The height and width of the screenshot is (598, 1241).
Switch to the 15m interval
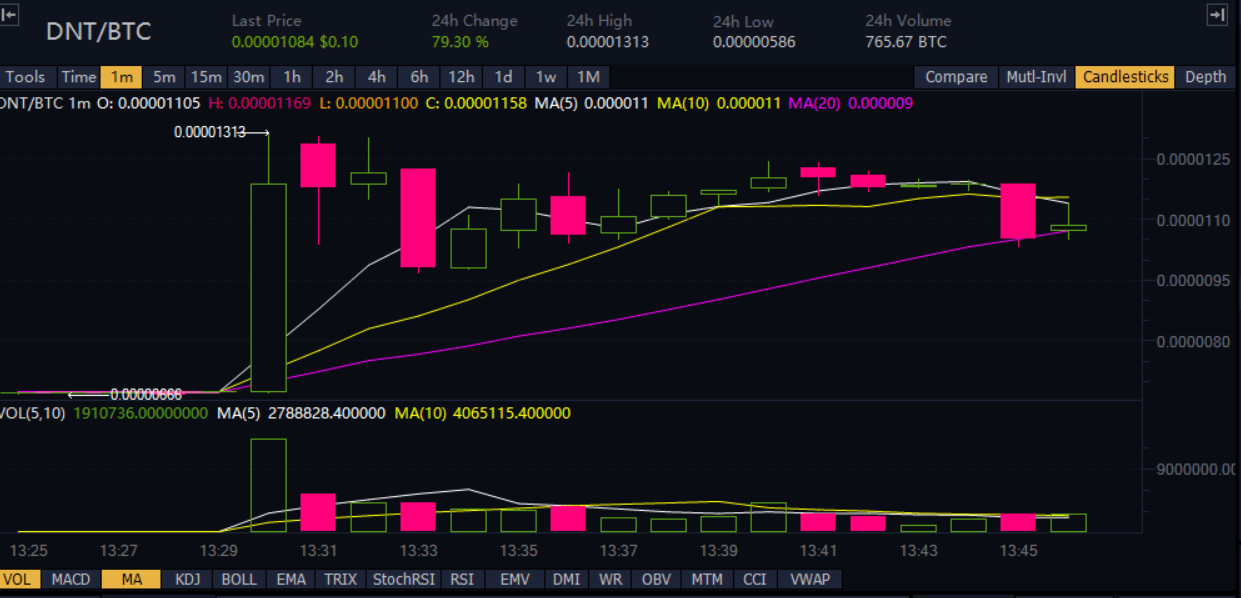tap(206, 77)
